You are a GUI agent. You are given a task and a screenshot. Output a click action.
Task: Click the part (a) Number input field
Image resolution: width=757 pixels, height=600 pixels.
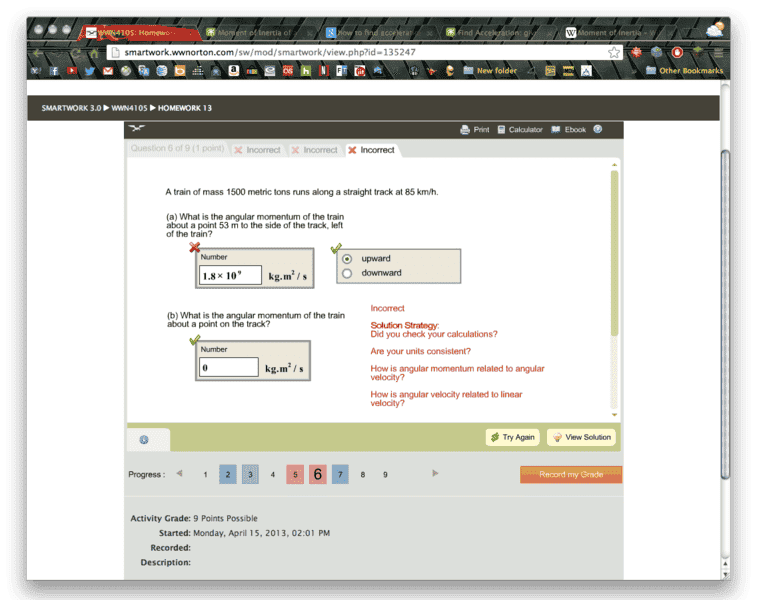231,275
